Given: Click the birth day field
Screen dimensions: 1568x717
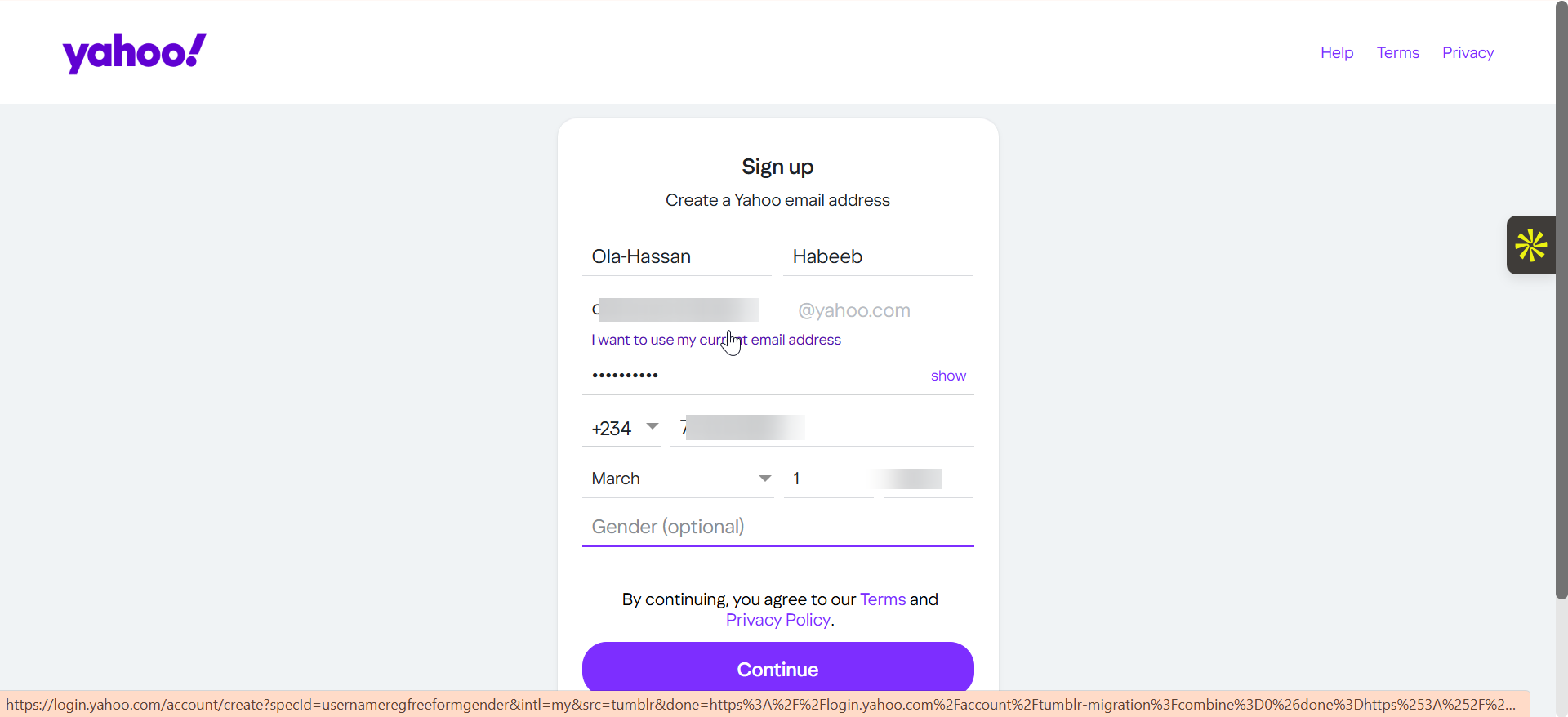Looking at the screenshot, I should click(x=826, y=479).
